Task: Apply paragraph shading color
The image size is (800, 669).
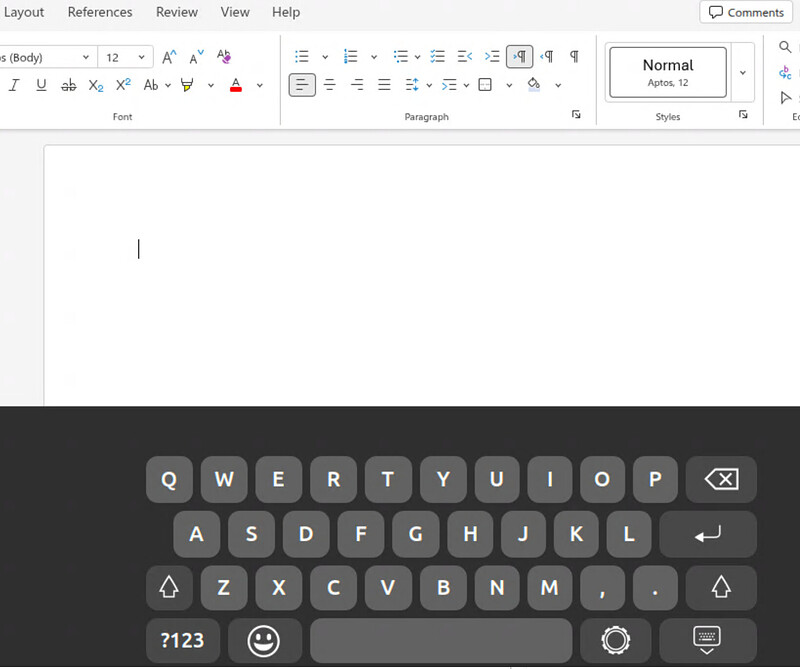Action: click(534, 84)
